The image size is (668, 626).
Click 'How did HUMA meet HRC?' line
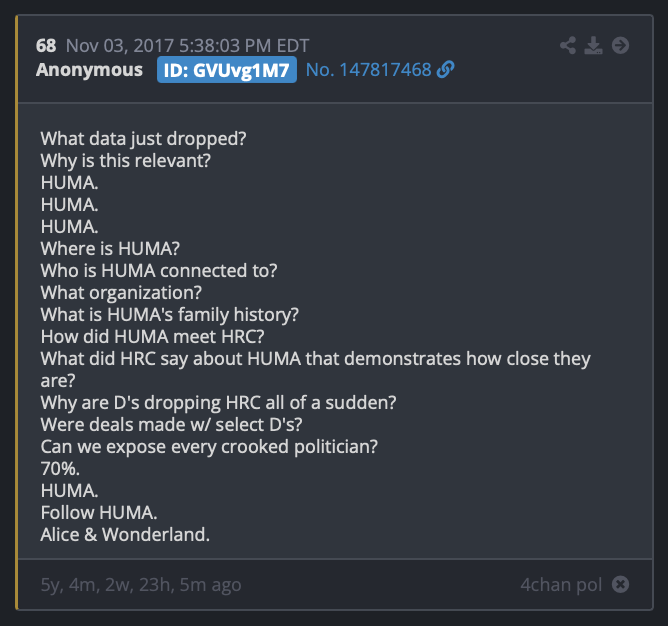(x=153, y=337)
